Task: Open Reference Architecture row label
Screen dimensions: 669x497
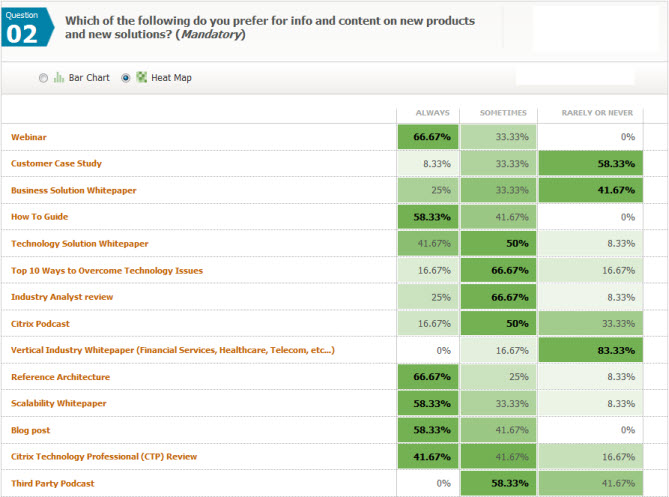Action: pos(60,377)
